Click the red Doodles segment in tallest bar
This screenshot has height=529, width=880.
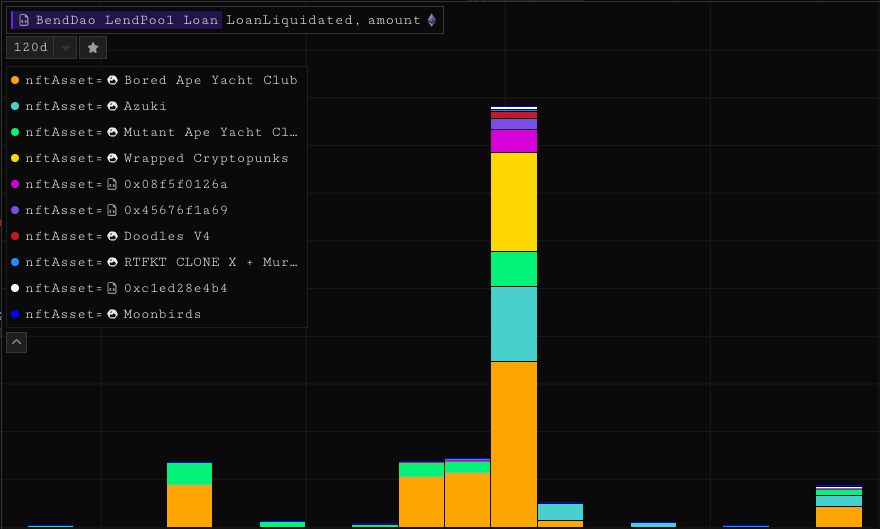[514, 115]
